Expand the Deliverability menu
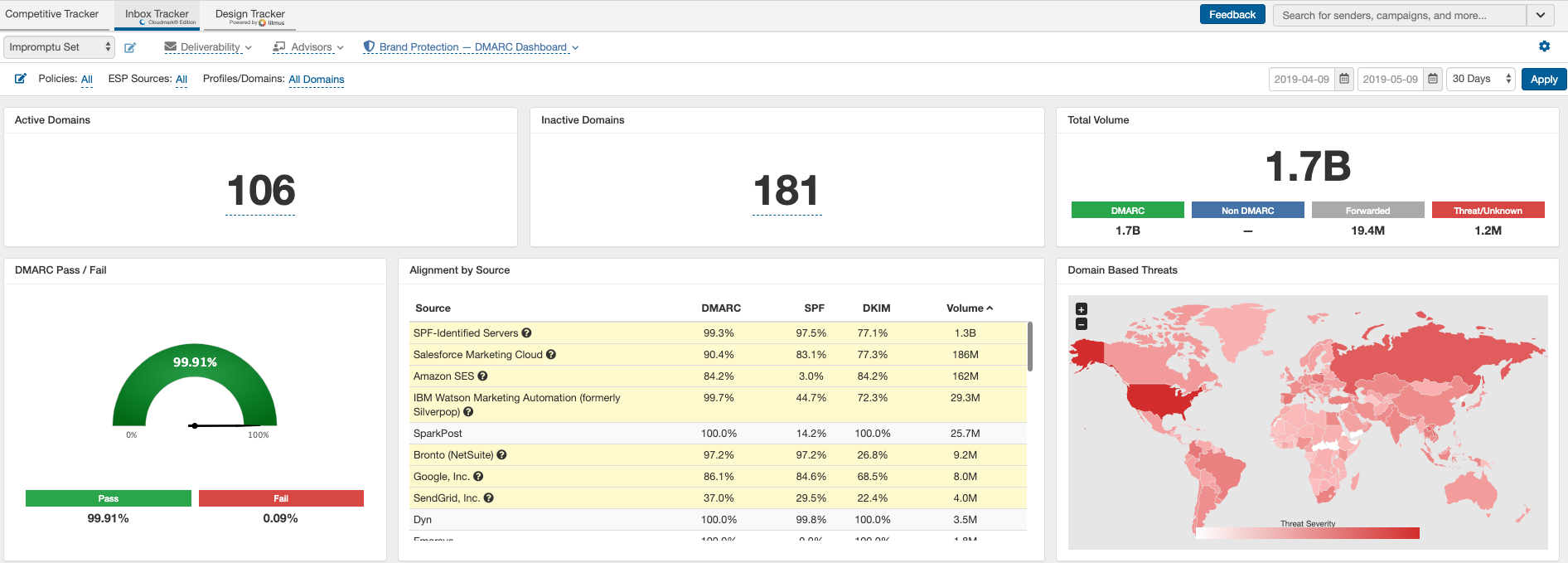 click(x=208, y=47)
